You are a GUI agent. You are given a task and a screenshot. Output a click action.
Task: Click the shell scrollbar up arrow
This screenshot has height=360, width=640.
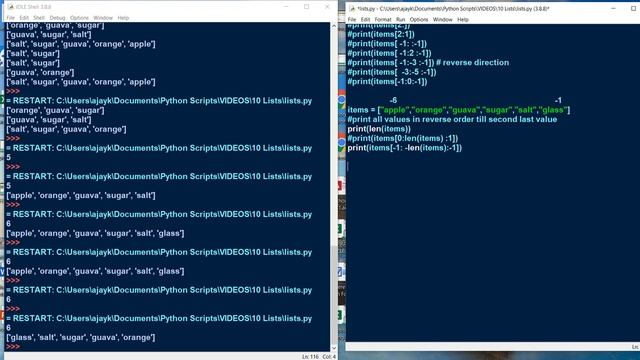point(334,26)
